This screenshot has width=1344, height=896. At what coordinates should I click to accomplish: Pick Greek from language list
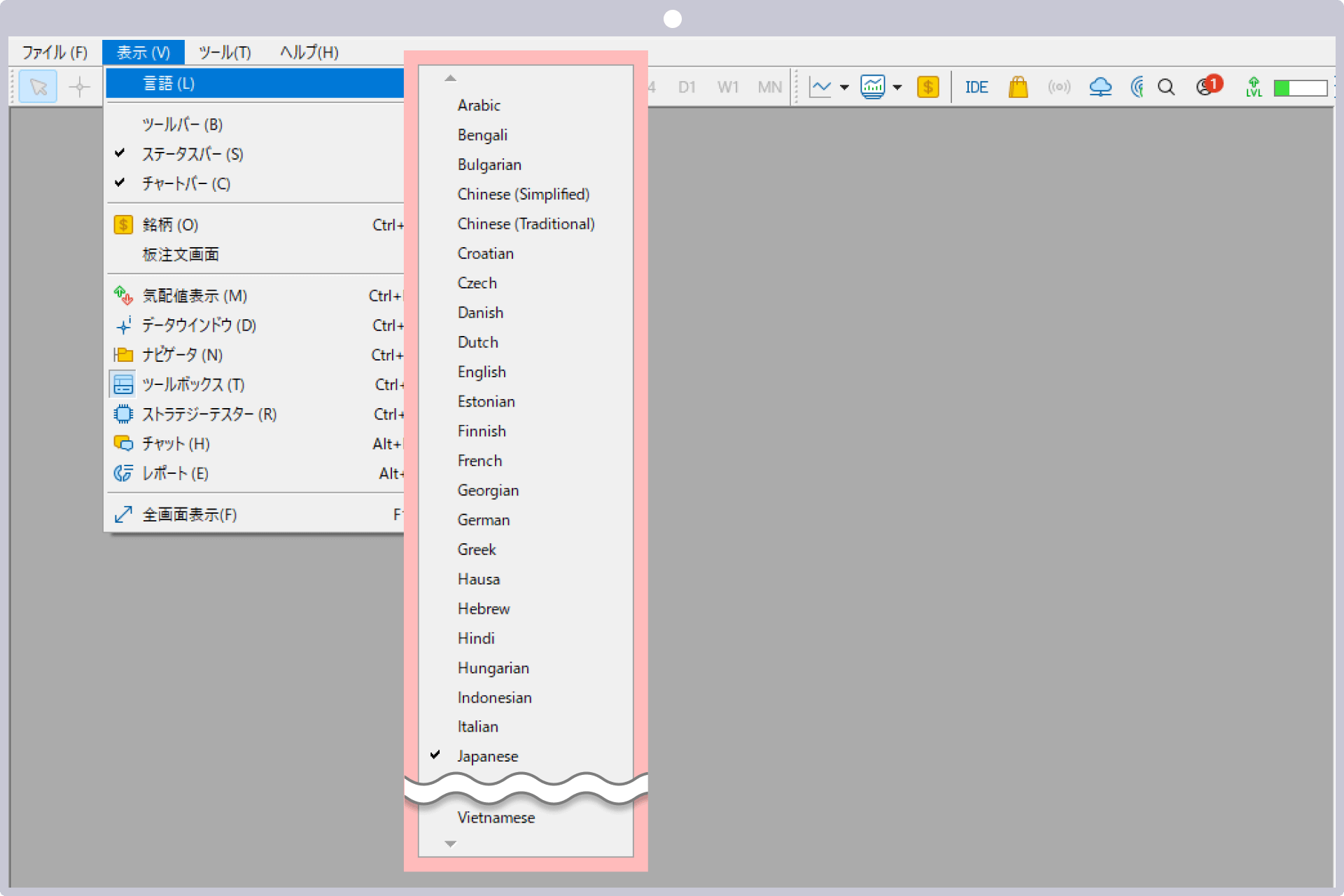[526, 549]
